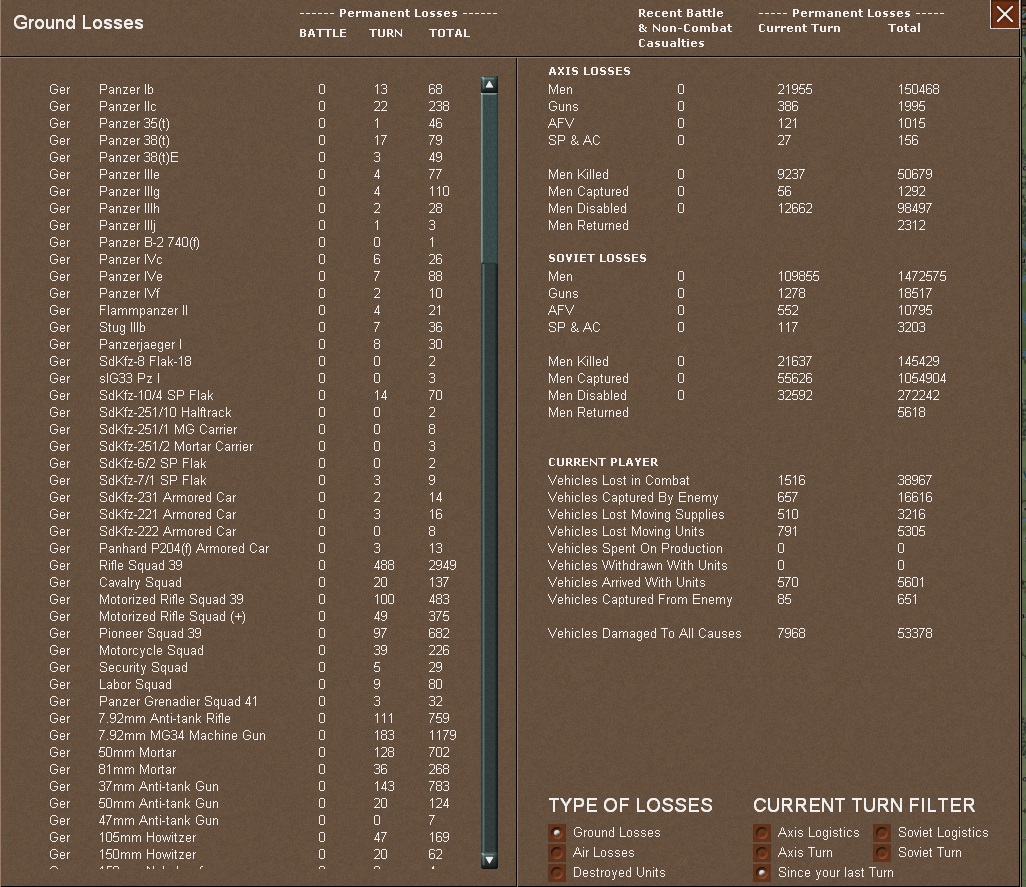
Task: Select the Panhard P204(f) Armored Car row
Action: coord(253,549)
